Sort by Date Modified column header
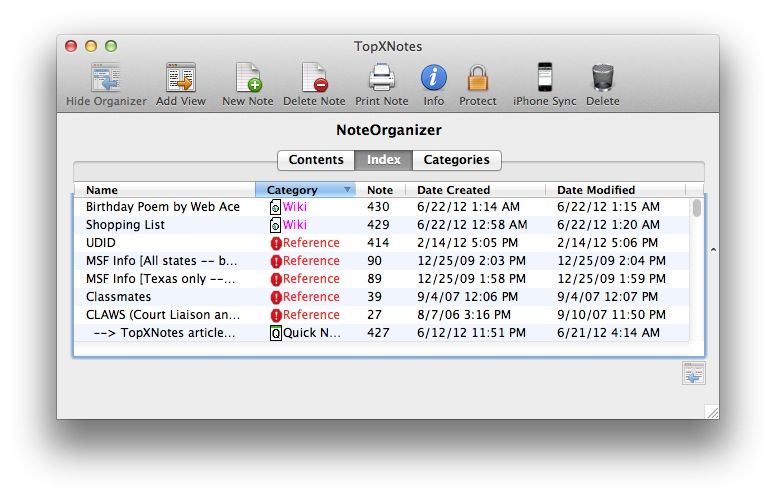 click(615, 190)
